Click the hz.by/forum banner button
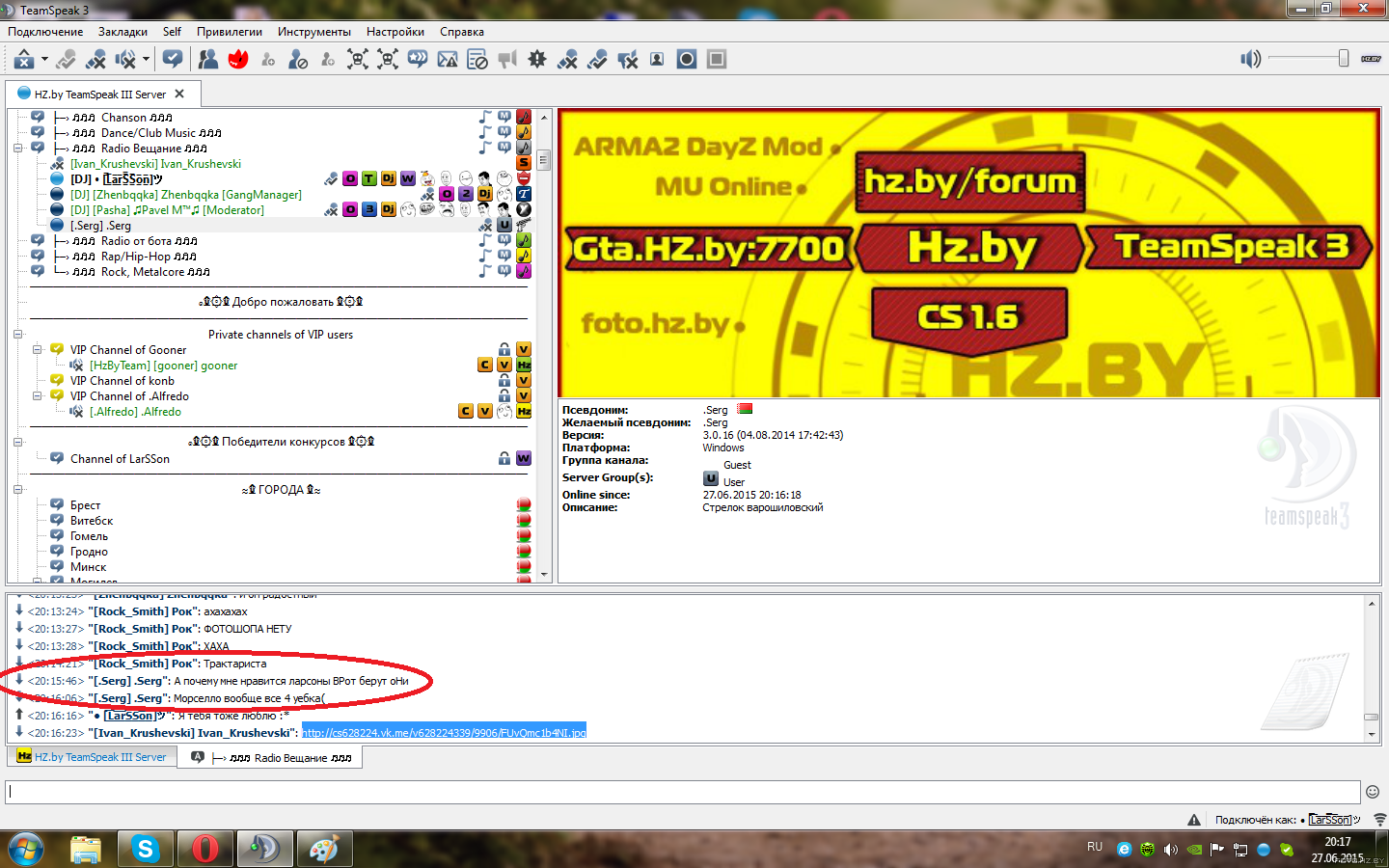Screen dimensions: 1389x868 pos(969,181)
